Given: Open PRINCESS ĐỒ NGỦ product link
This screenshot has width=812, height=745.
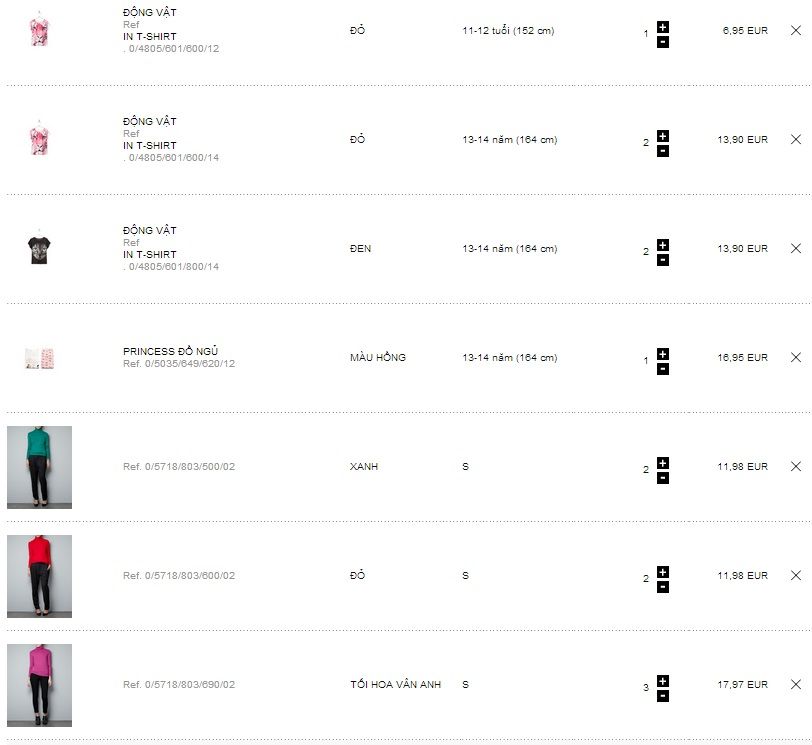Looking at the screenshot, I should tap(170, 351).
